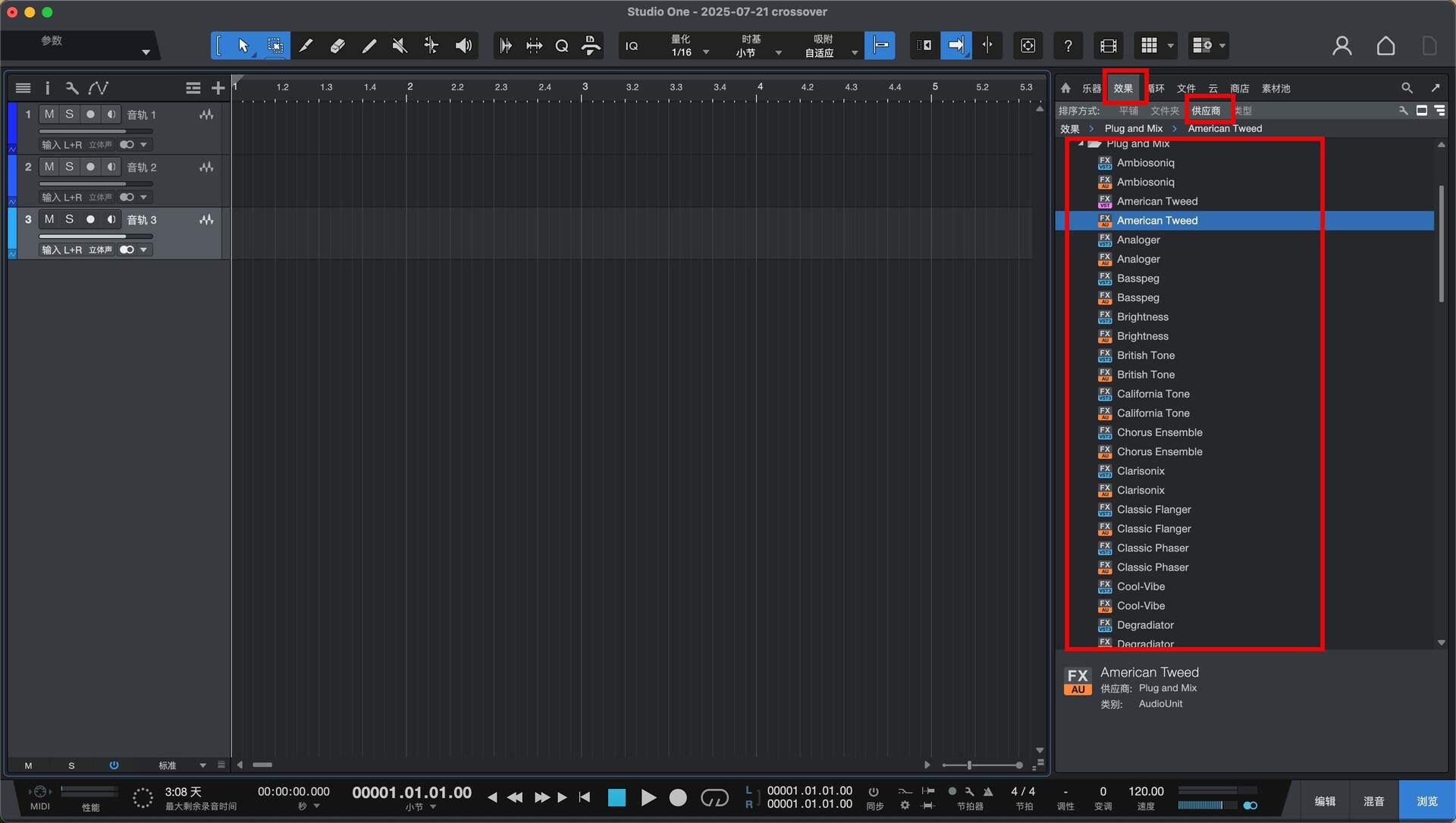Collapse the Plug and Mix folder
This screenshot has width=1456, height=823.
tap(1081, 143)
